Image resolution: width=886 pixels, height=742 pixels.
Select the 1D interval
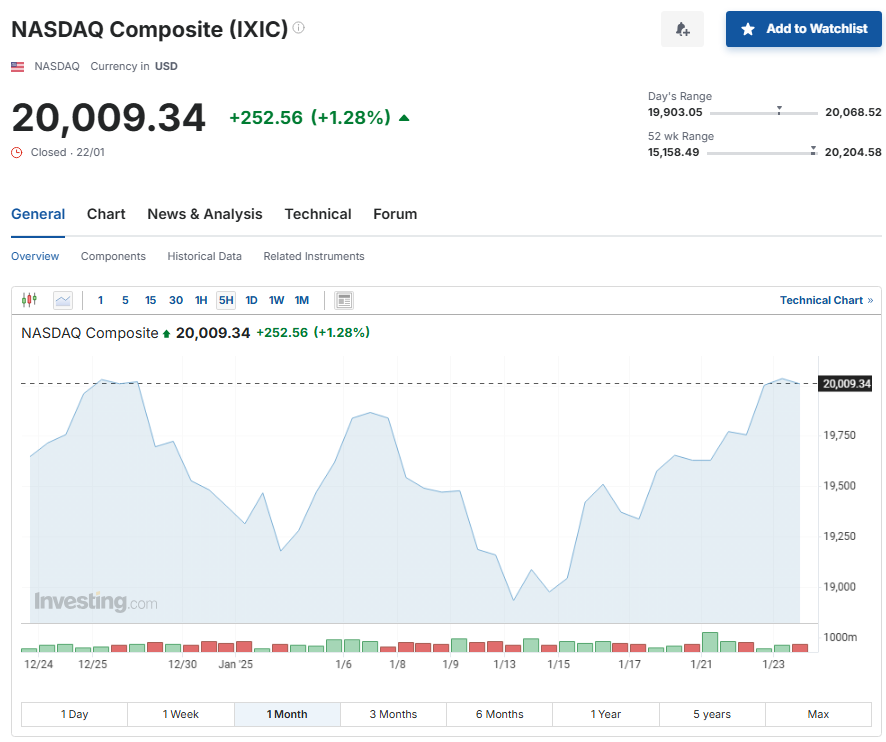point(251,300)
